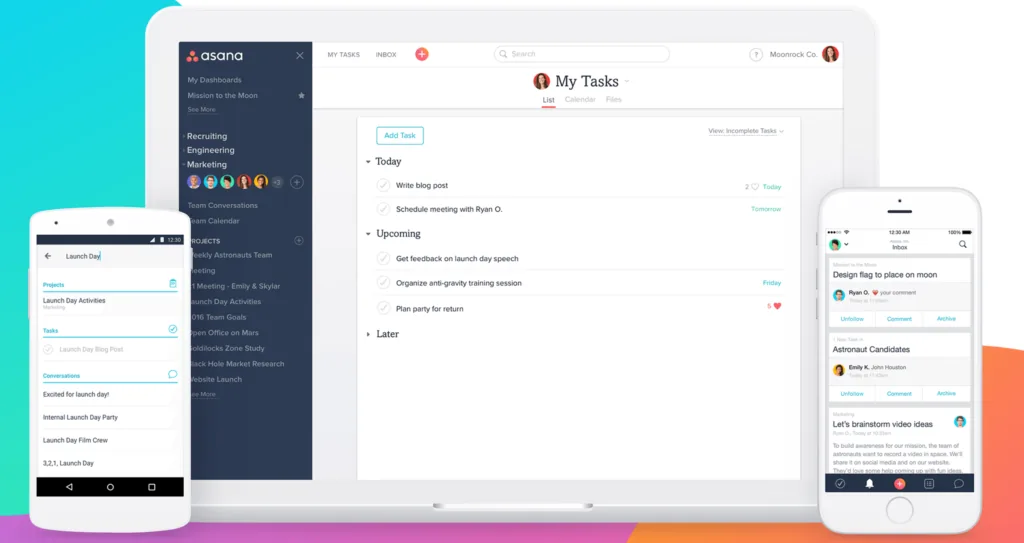Mark Write blog post as complete
This screenshot has width=1024, height=543.
point(383,186)
